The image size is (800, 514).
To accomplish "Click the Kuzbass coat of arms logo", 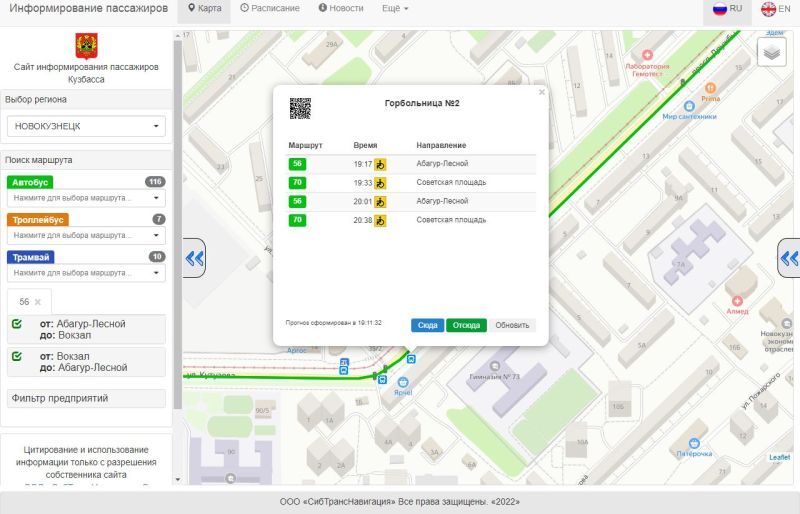I will (x=86, y=45).
